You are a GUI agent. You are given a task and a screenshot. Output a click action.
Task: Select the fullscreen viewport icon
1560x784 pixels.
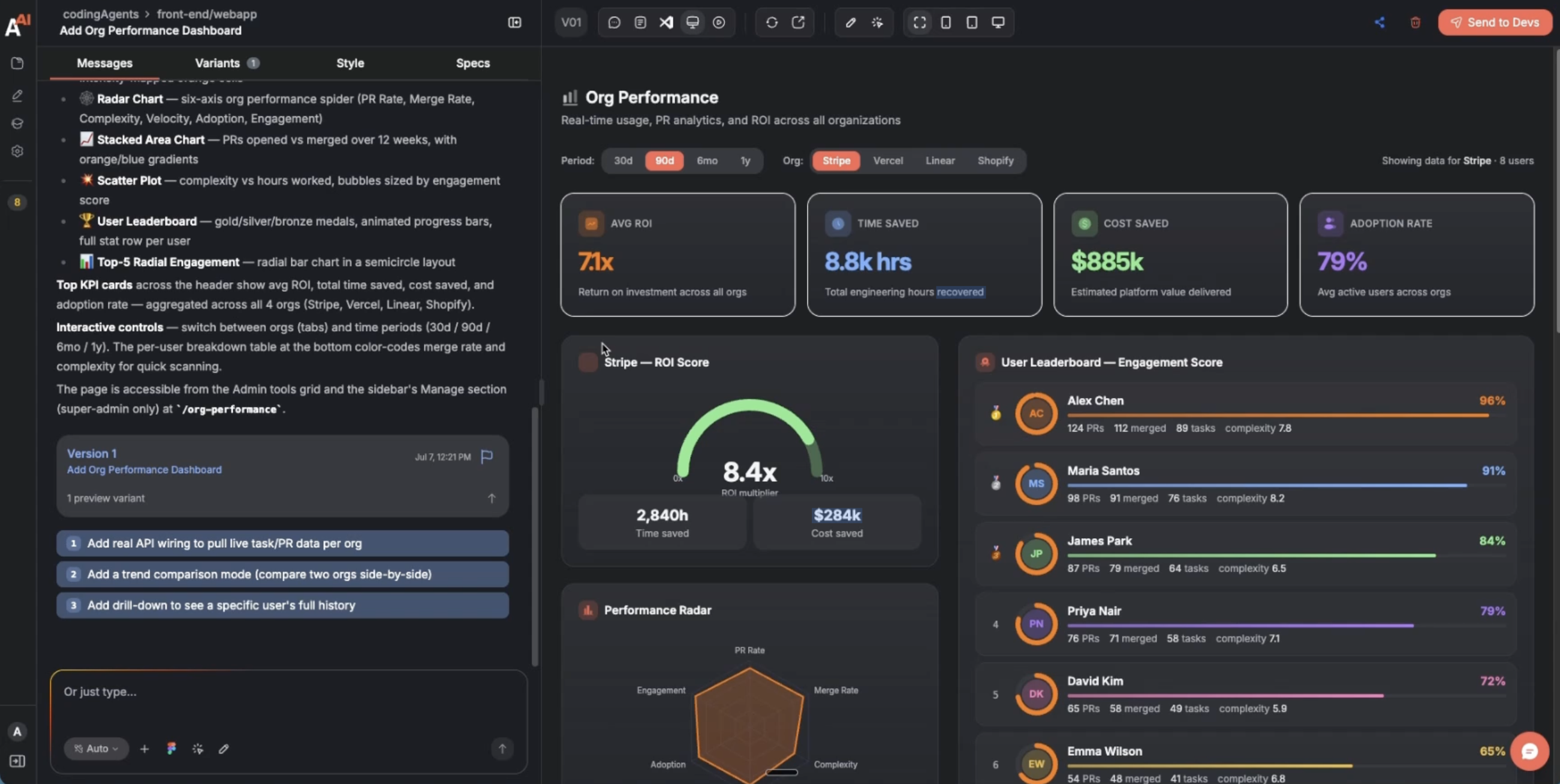919,22
